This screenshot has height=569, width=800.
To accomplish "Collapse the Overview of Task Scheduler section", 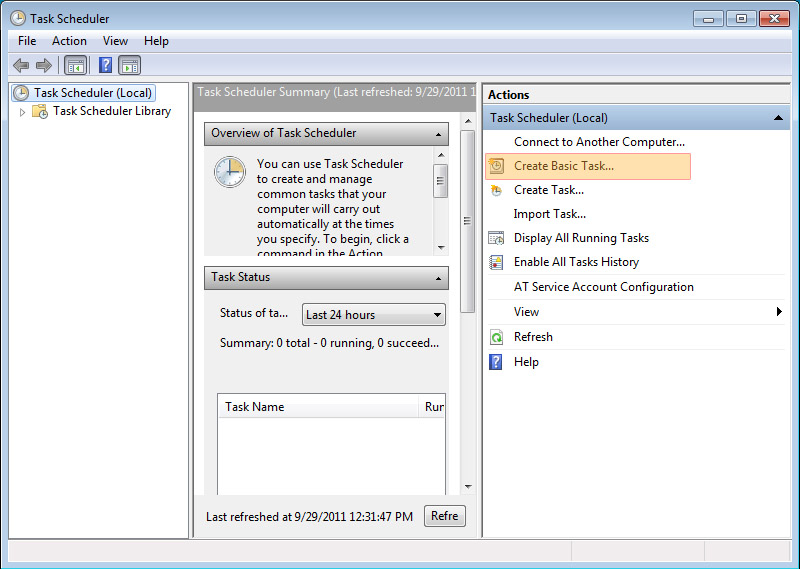I will 438,134.
